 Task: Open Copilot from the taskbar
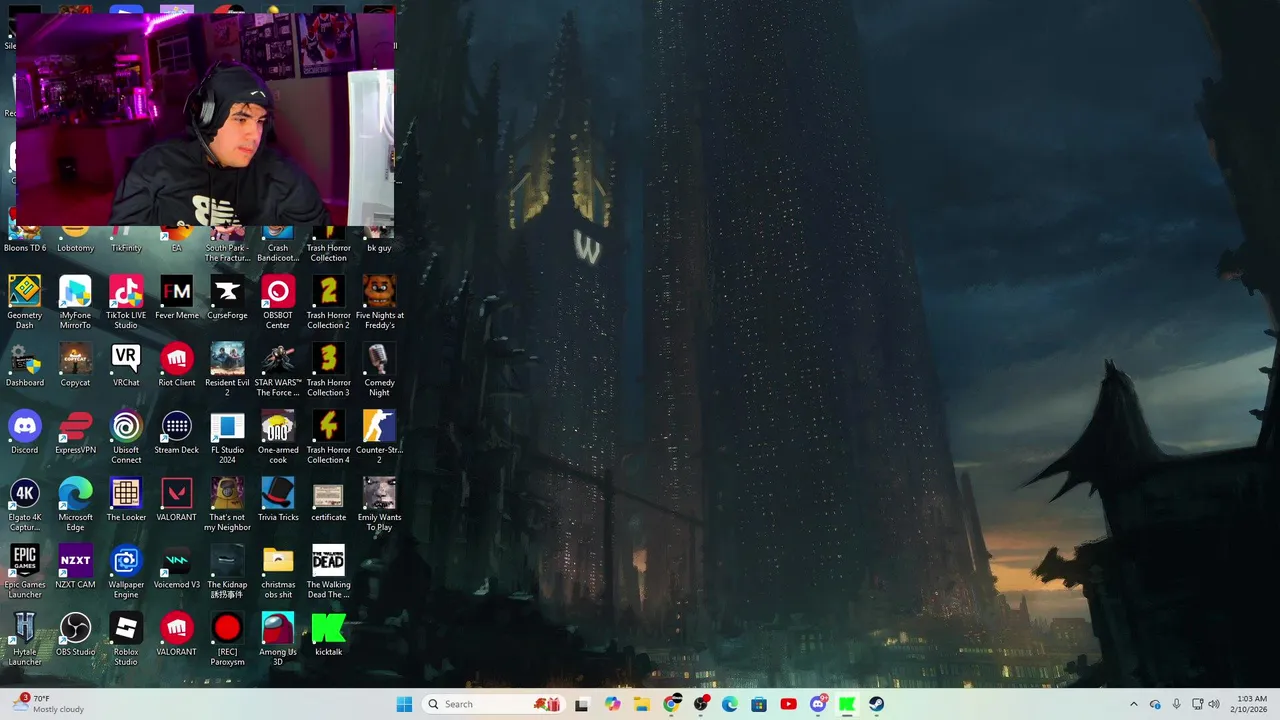coord(612,704)
